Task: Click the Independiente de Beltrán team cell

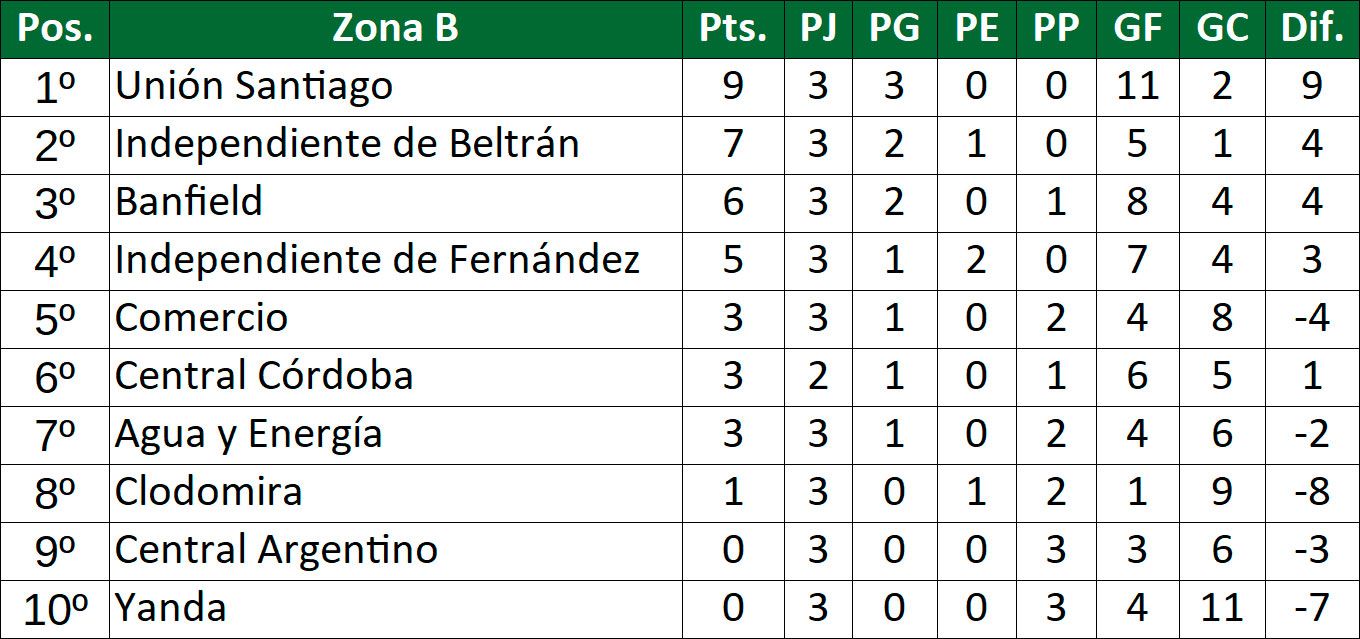Action: click(347, 145)
